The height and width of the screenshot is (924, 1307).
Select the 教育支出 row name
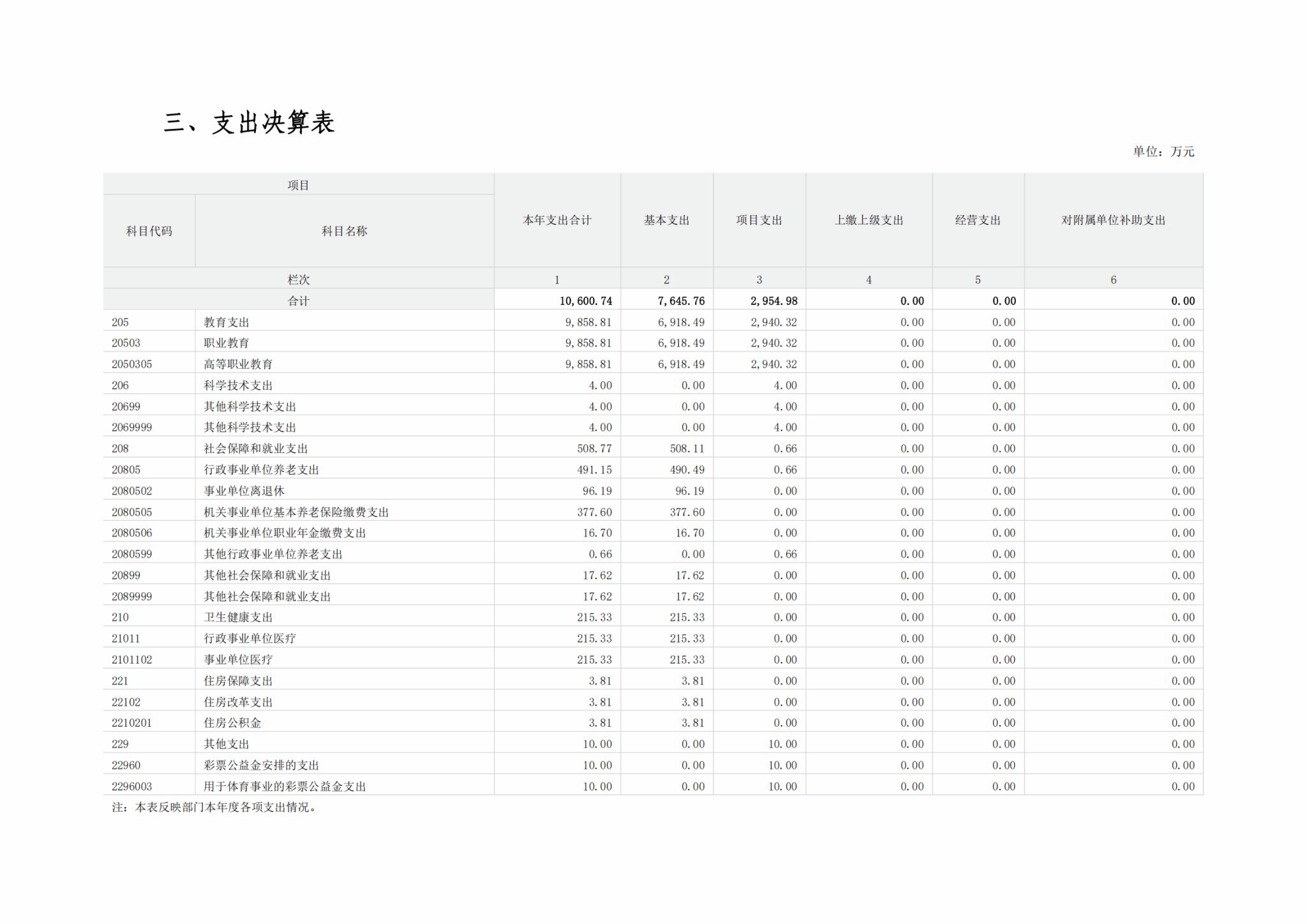tap(227, 322)
